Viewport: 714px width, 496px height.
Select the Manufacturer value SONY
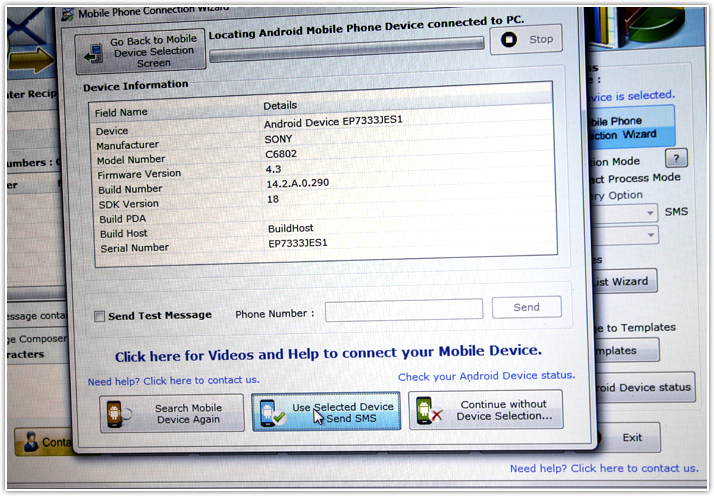click(278, 139)
